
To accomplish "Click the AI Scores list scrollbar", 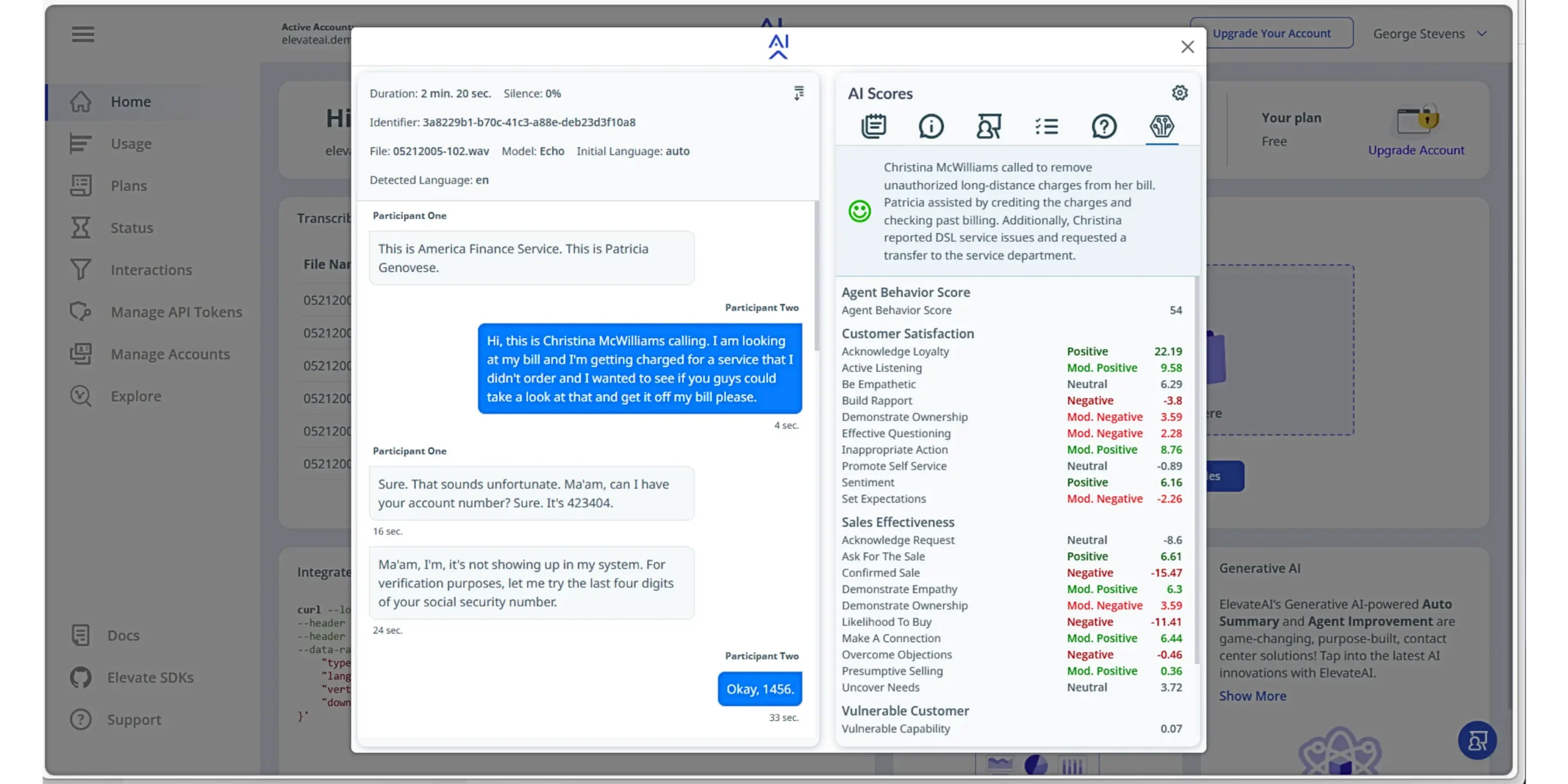I will point(1197,472).
